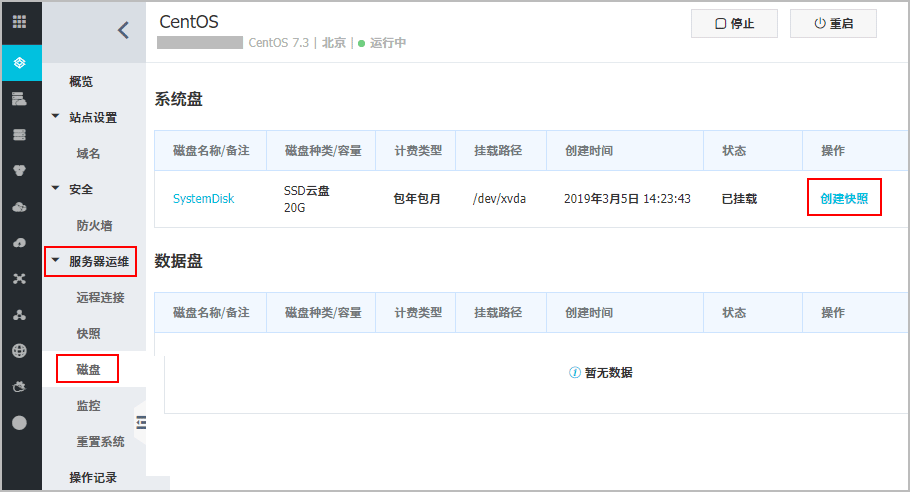The height and width of the screenshot is (492, 910).
Task: Open the SystemDisk disk link
Action: click(x=203, y=199)
